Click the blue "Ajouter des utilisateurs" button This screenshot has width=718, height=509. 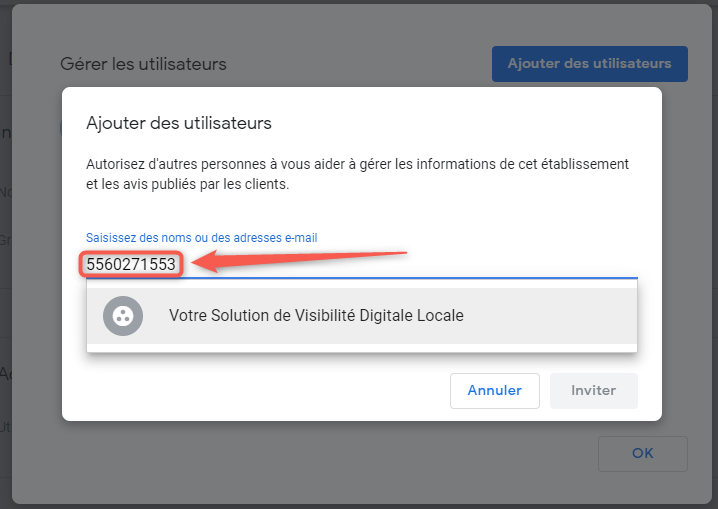(x=589, y=64)
